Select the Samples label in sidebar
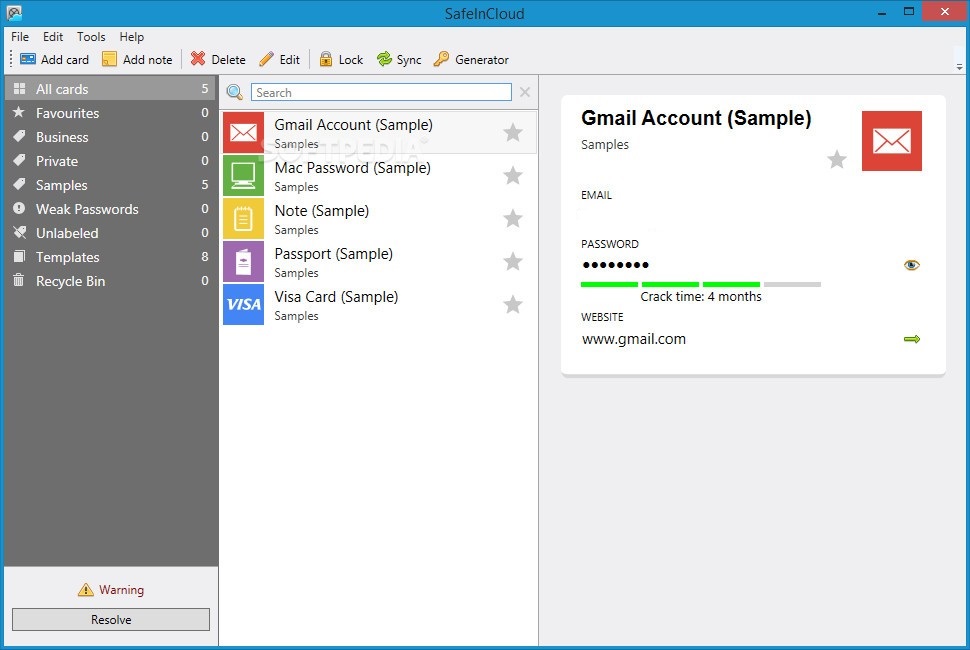The image size is (970, 650). point(111,185)
